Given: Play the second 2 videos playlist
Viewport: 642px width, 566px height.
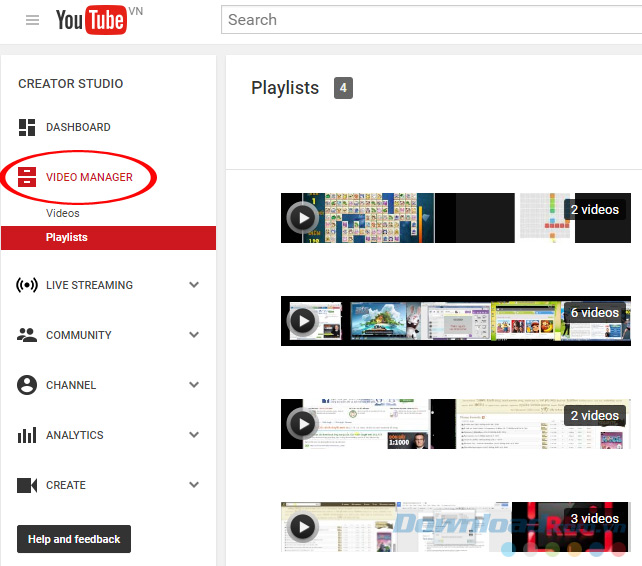Looking at the screenshot, I should pos(303,424).
